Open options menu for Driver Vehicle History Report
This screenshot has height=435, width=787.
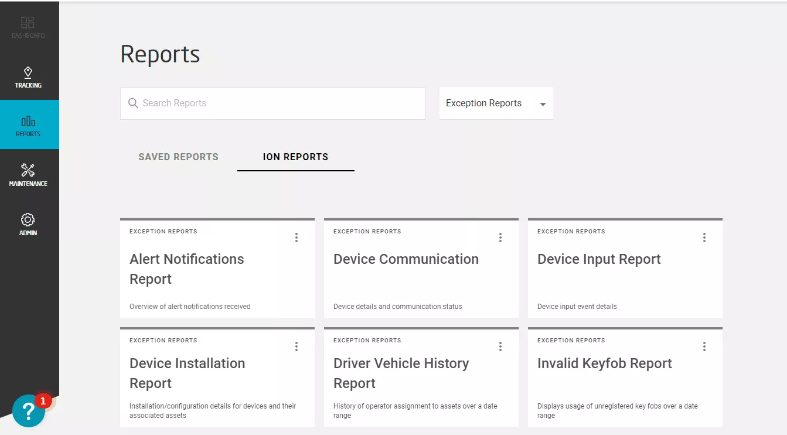pos(500,346)
